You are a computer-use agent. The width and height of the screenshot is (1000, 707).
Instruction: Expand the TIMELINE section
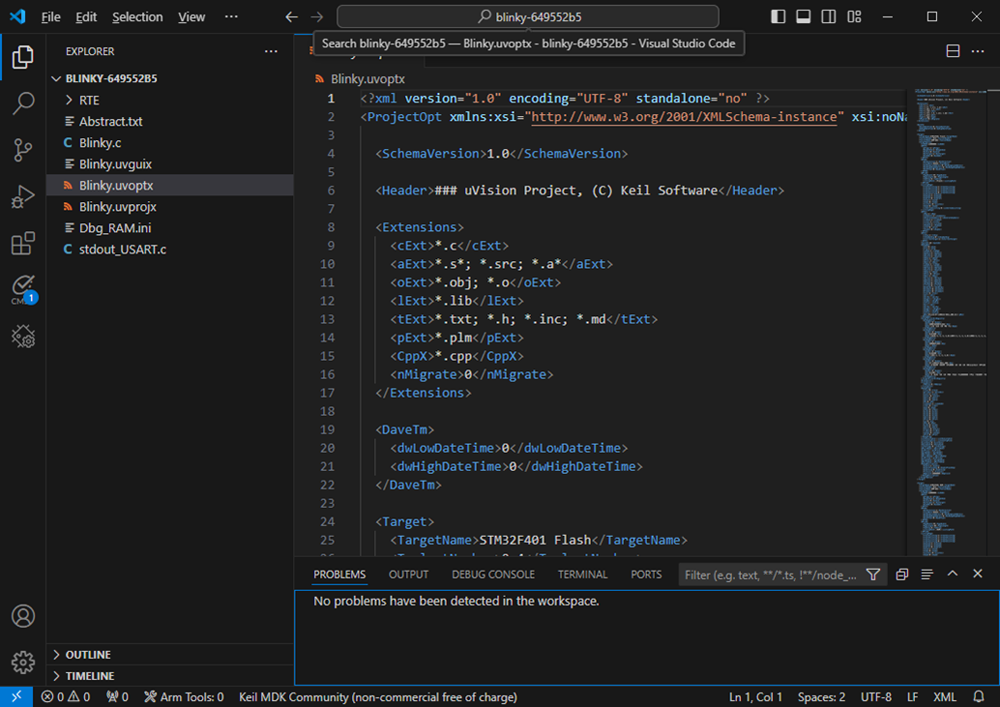[x=170, y=676]
